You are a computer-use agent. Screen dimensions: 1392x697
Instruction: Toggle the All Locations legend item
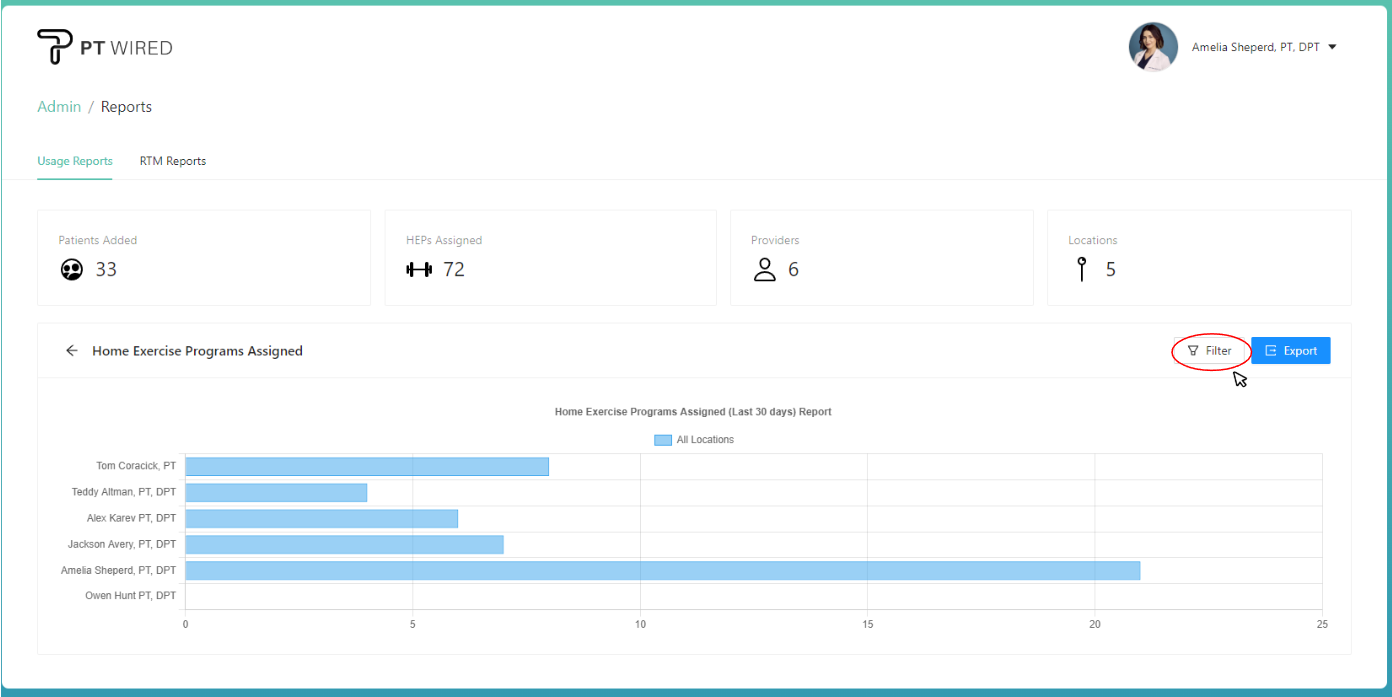click(x=704, y=440)
